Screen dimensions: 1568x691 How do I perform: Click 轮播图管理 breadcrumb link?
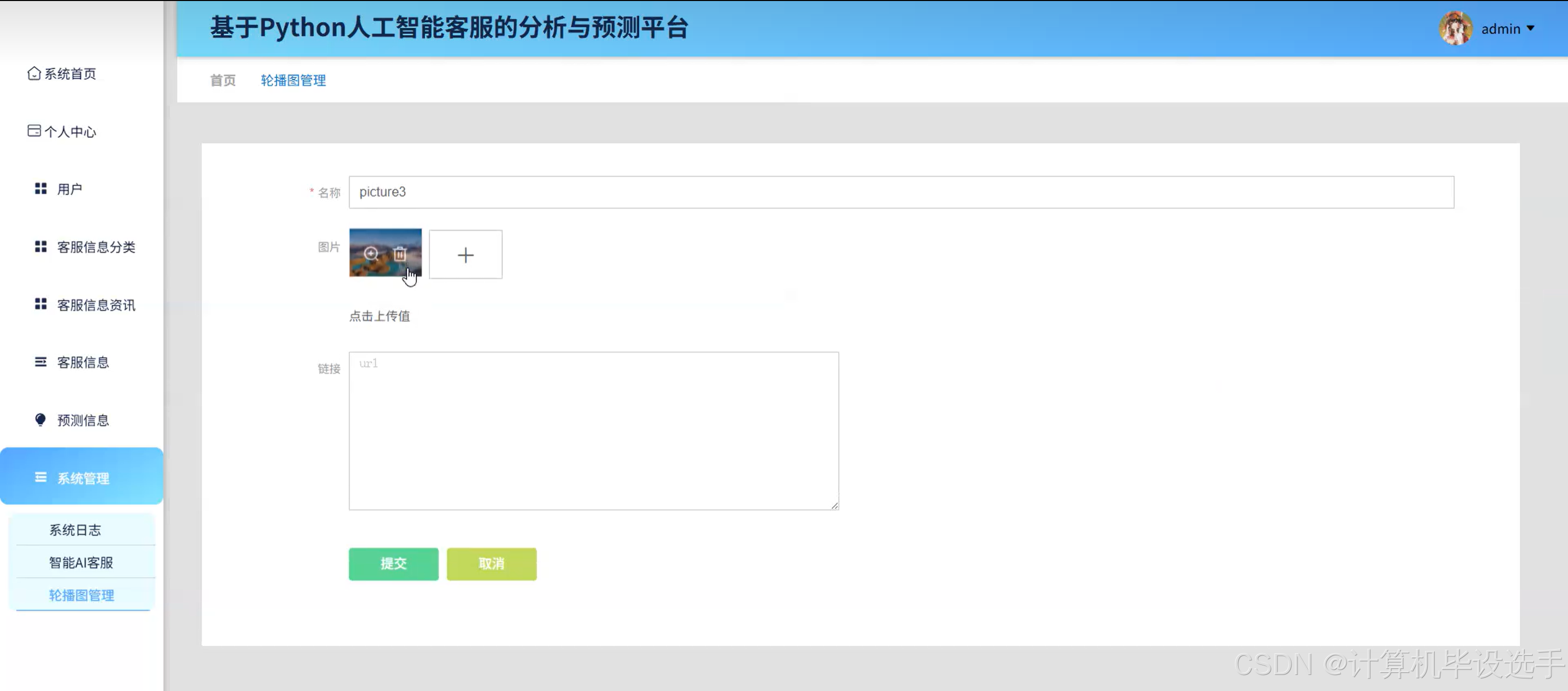(293, 80)
